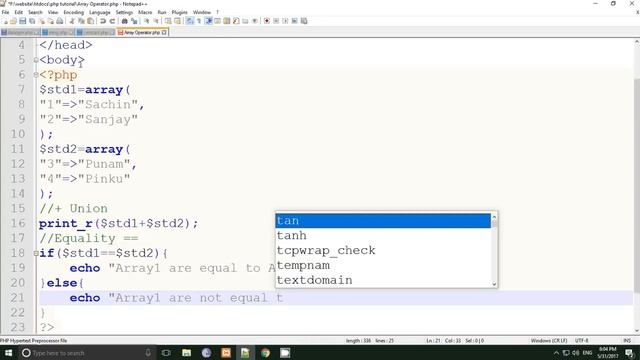Open the Encoding menu
640x360 pixels.
73,12
